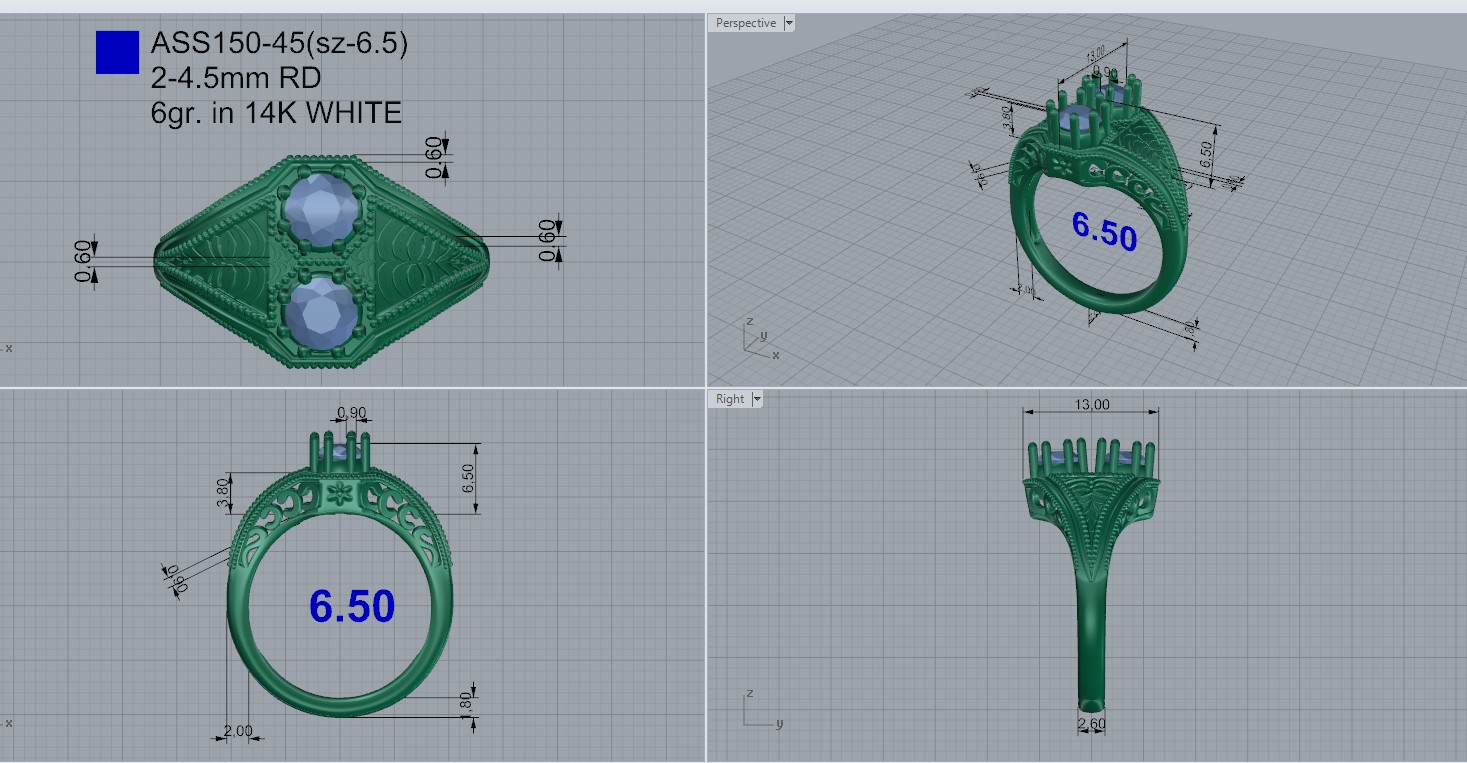Select the blue square beside the ASS150-45 label
This screenshot has height=763, width=1467.
117,53
